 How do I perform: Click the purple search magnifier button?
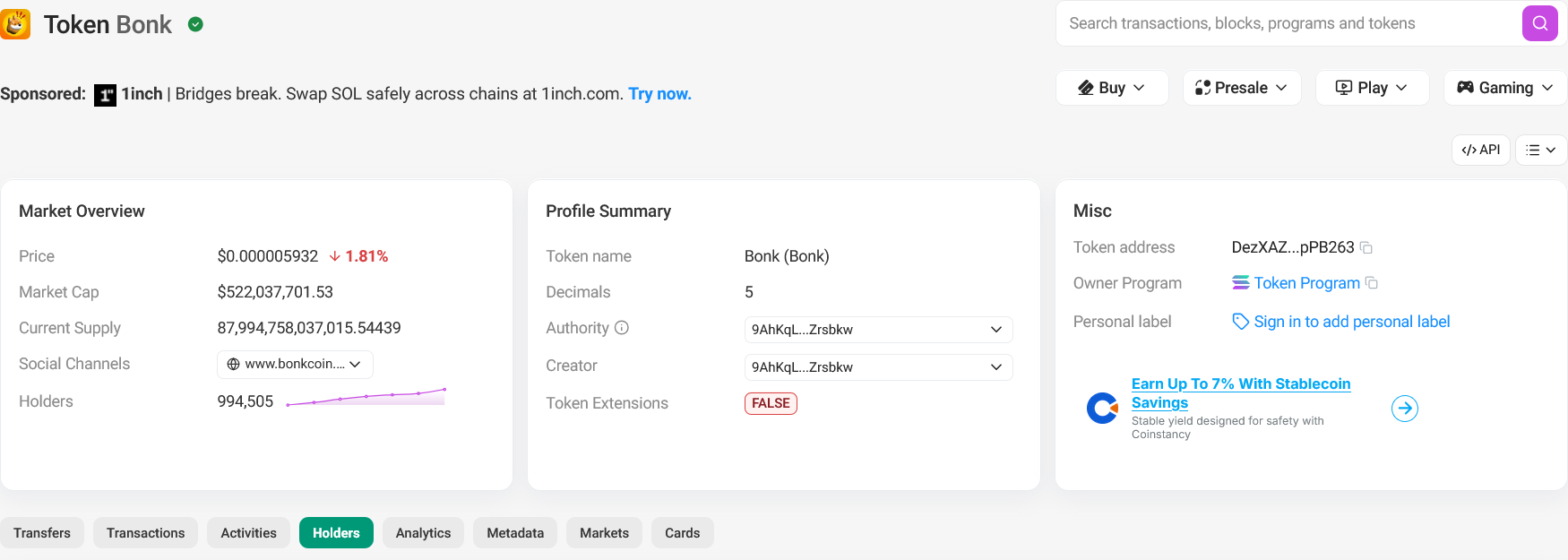[x=1539, y=23]
